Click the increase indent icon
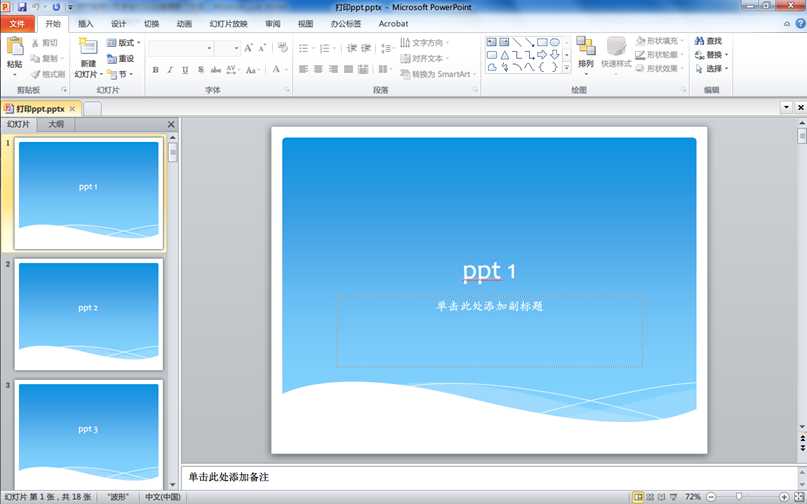The width and height of the screenshot is (807, 504). click(x=366, y=48)
